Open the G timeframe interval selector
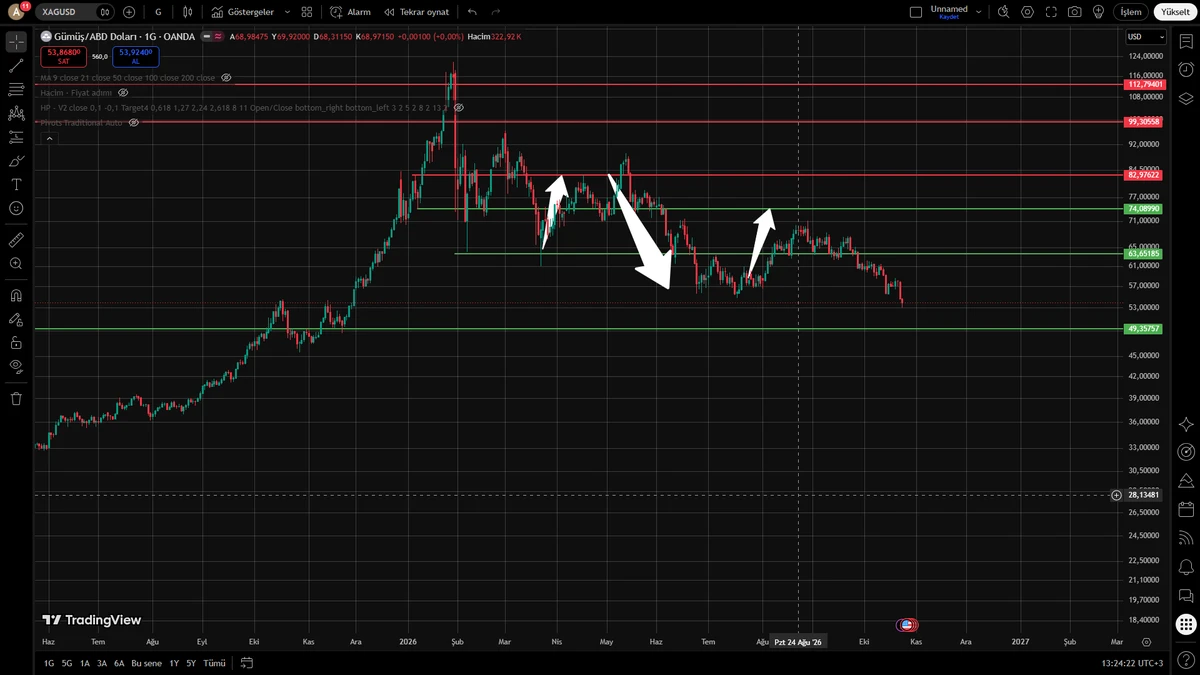1200x675 pixels. [x=158, y=12]
